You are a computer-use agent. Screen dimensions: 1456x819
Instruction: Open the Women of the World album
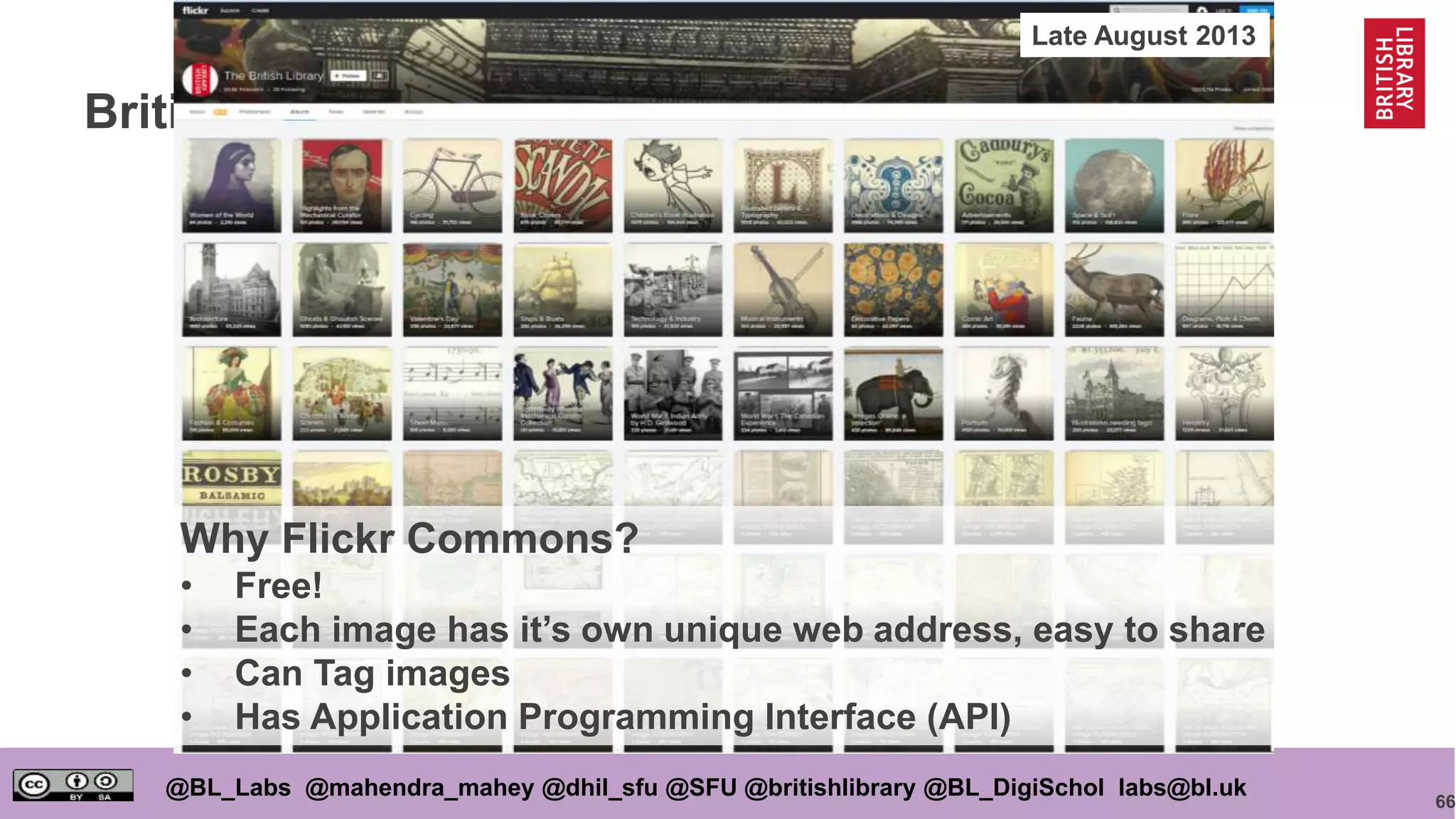click(x=232, y=186)
